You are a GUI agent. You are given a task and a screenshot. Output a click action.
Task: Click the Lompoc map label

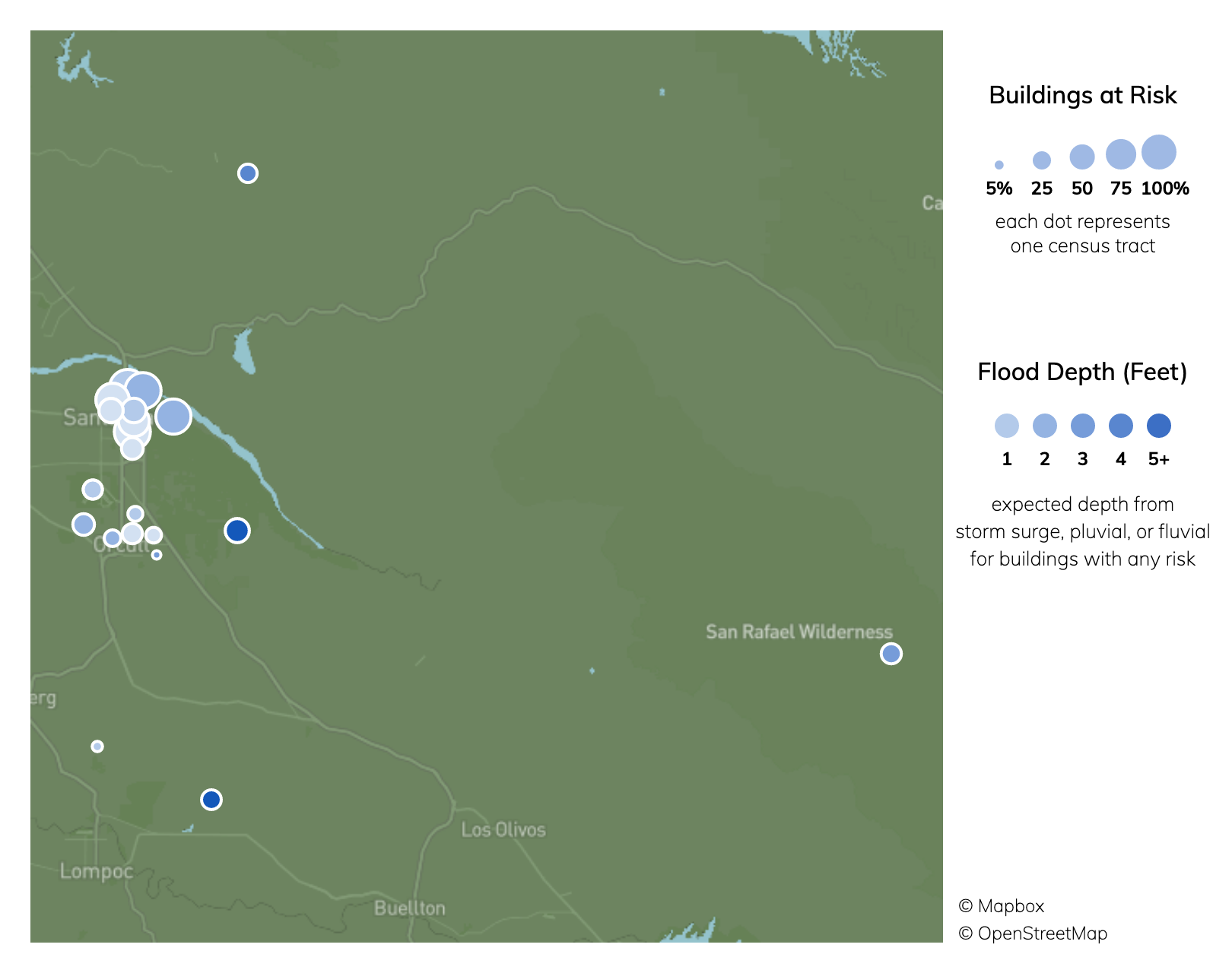[x=97, y=871]
